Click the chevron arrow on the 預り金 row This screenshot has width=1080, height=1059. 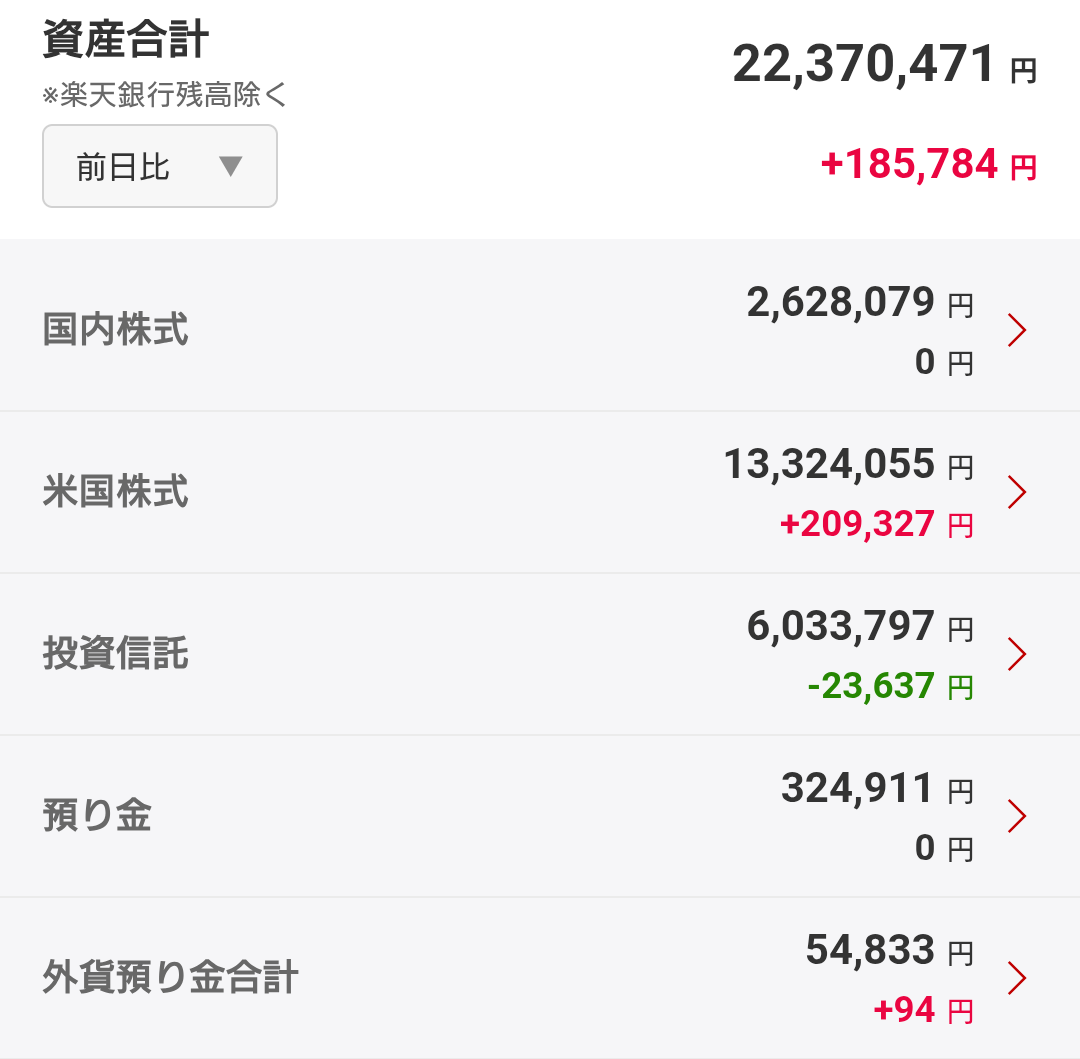click(x=1017, y=816)
